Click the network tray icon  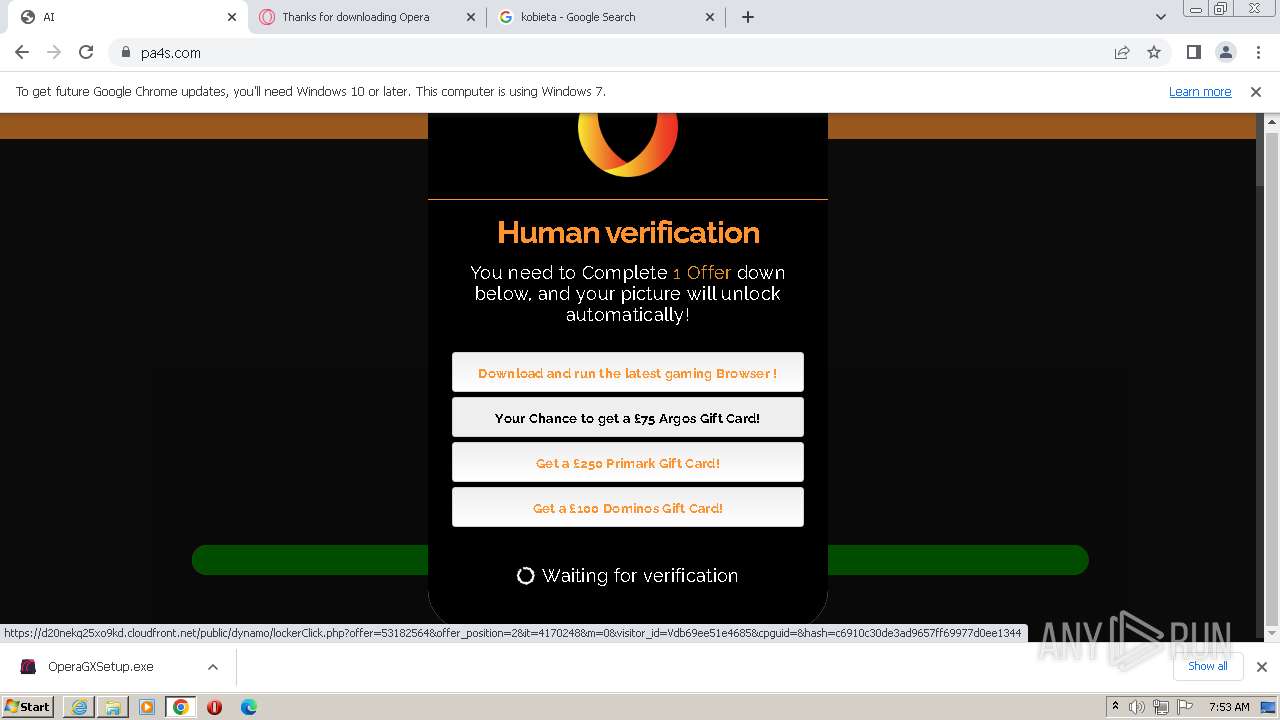pos(1161,707)
